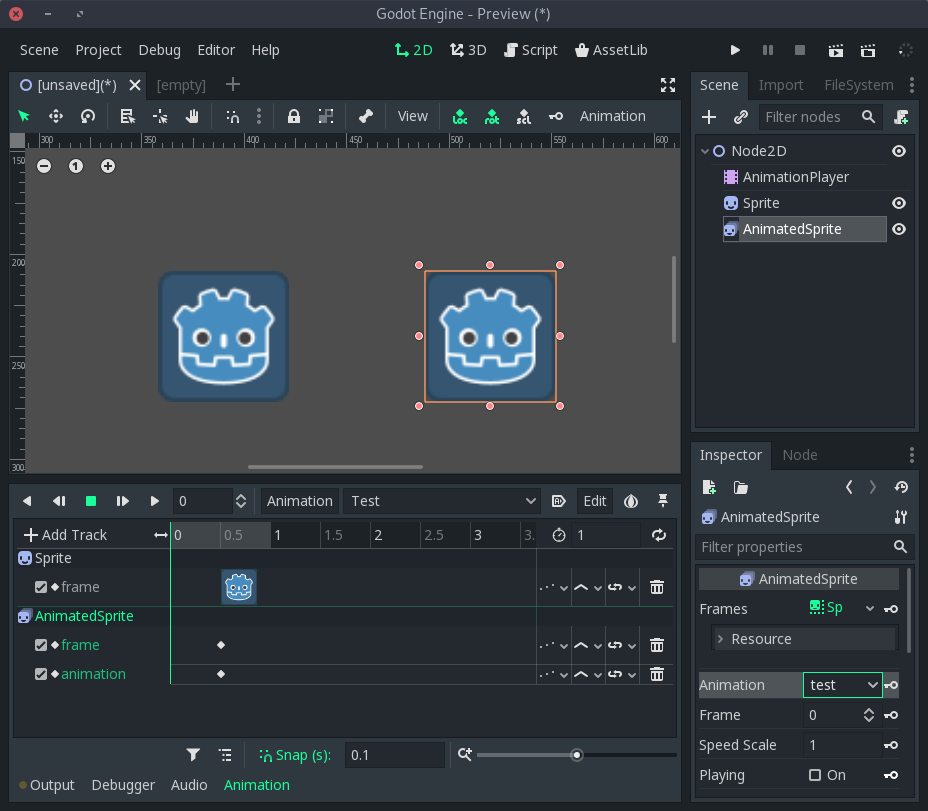This screenshot has height=811, width=928.
Task: Load a resource folder icon in Inspector
Action: tap(740, 487)
